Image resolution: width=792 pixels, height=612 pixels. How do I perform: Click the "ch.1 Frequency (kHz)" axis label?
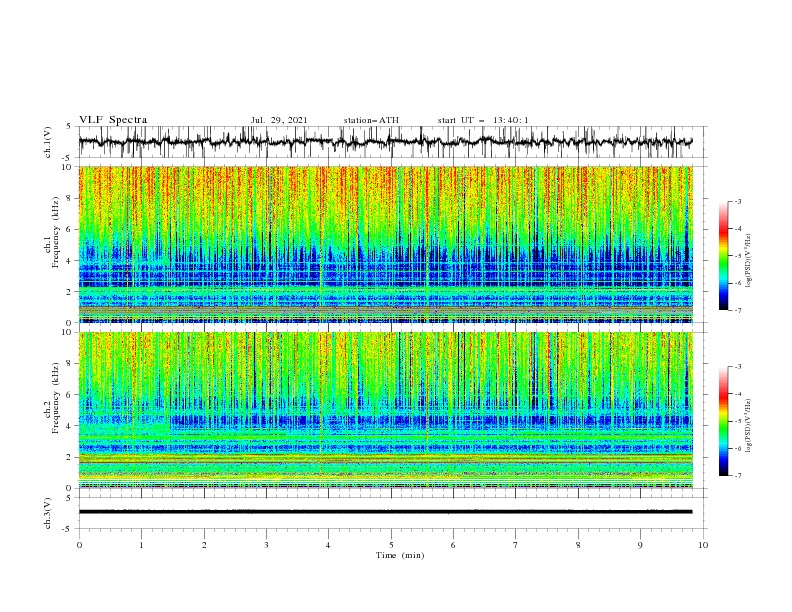coord(52,231)
